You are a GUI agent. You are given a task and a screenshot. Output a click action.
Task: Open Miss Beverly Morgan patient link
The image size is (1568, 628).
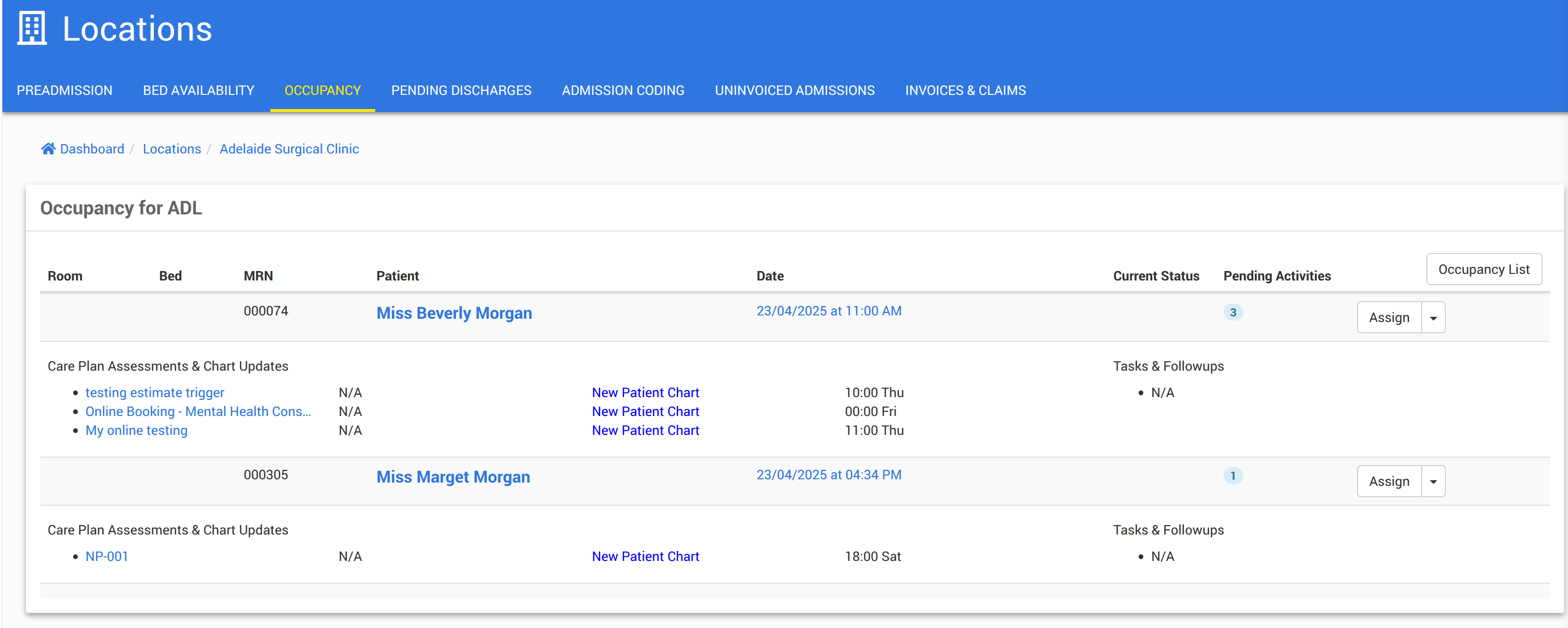click(454, 313)
